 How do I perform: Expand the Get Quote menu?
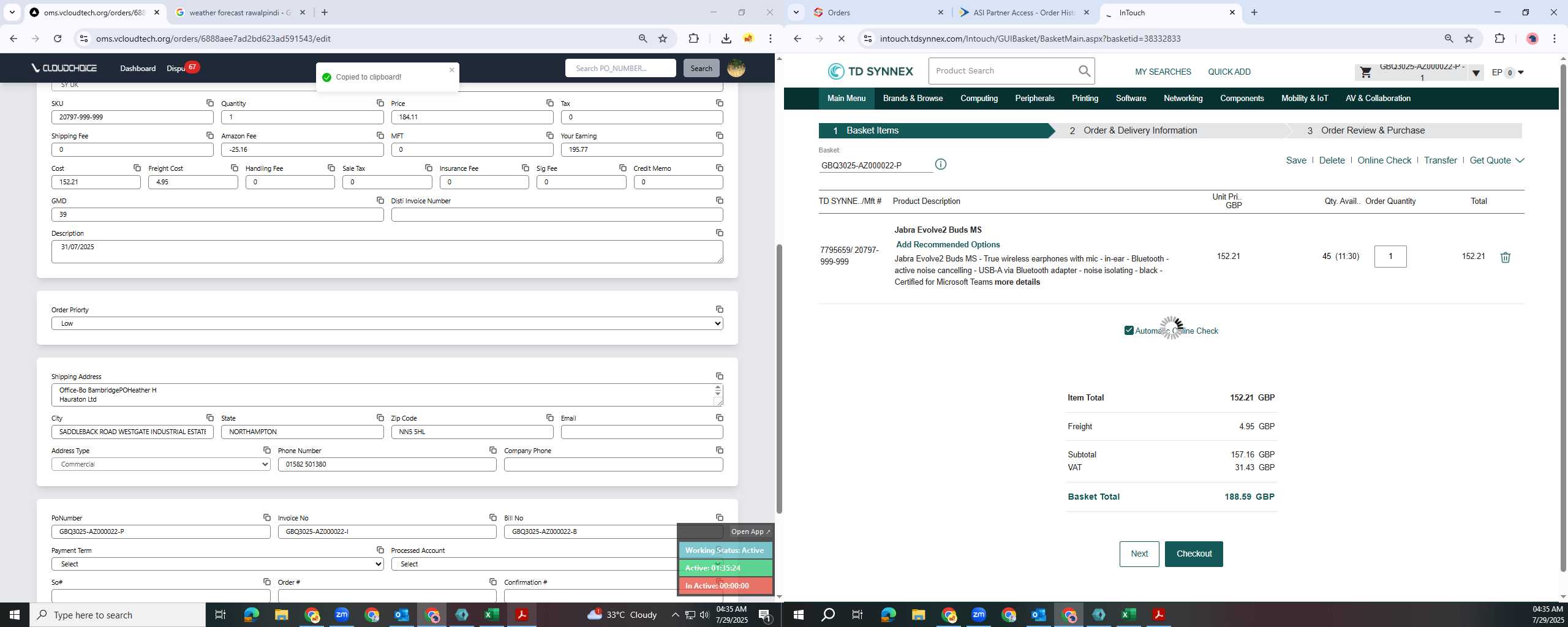click(1496, 160)
